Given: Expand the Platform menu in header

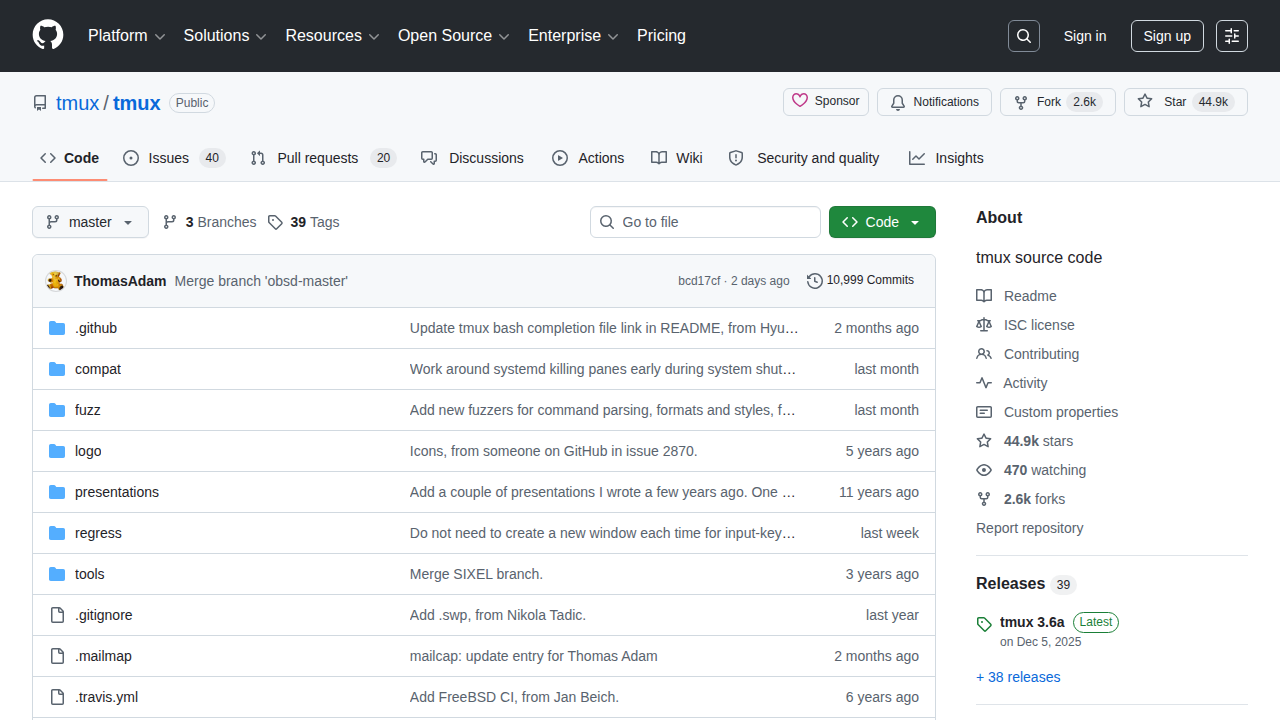Looking at the screenshot, I should tap(125, 36).
